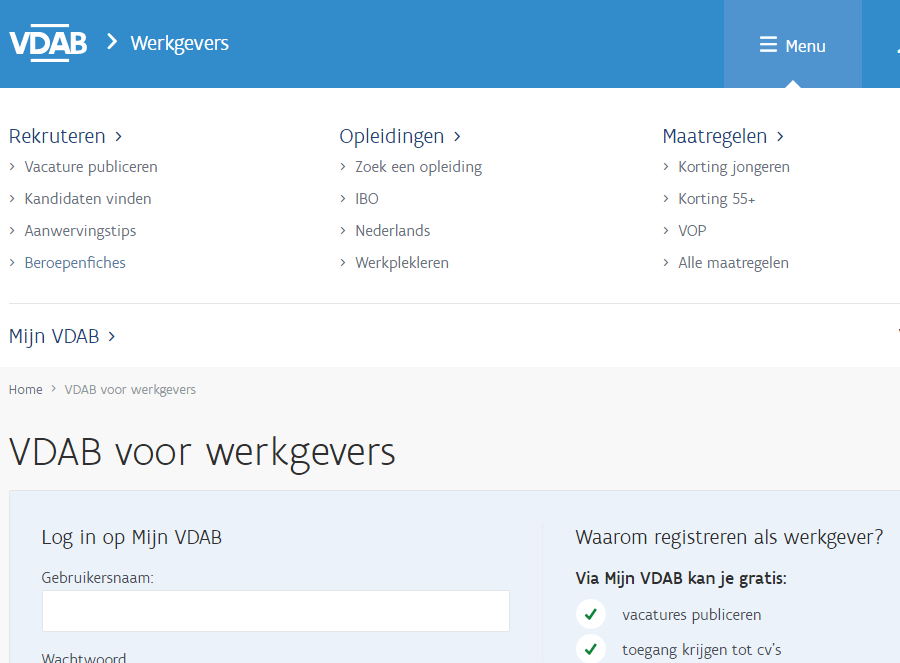Click the chevron before Korting 55+
The image size is (900, 663).
(x=666, y=199)
